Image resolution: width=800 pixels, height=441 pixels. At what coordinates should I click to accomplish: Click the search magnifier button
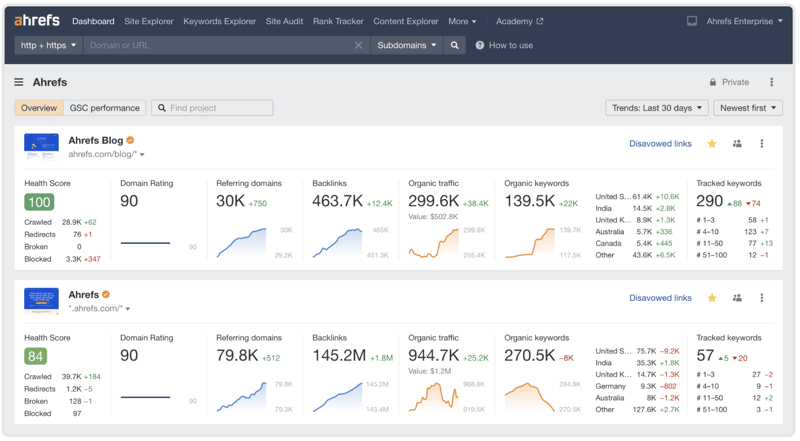[x=455, y=45]
